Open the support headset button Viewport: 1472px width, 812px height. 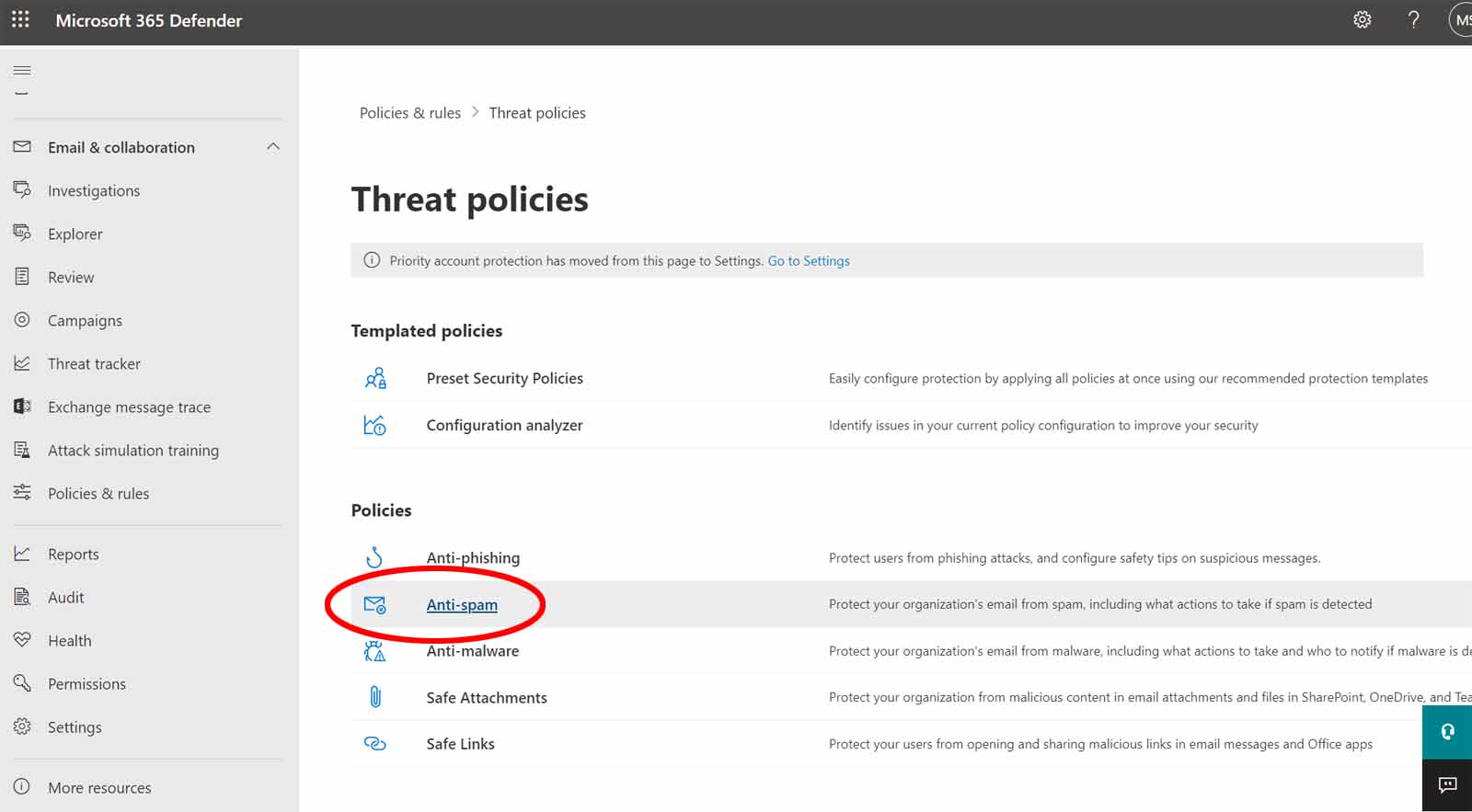[1447, 733]
